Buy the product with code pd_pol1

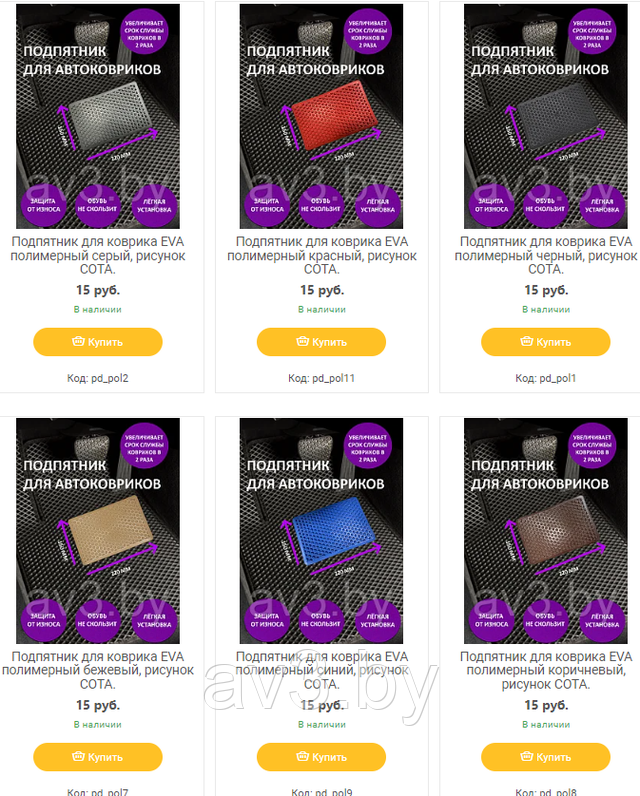[x=546, y=342]
